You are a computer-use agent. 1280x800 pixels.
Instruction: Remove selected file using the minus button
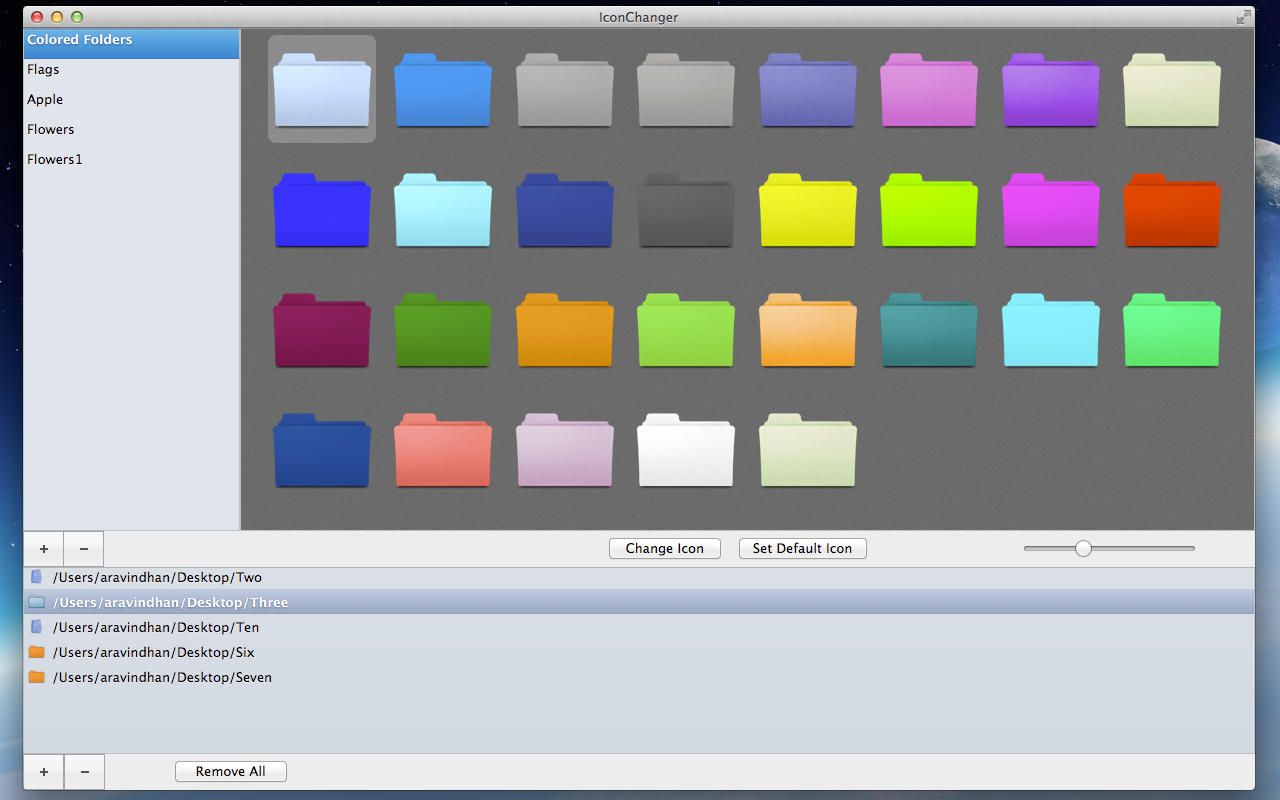[83, 548]
